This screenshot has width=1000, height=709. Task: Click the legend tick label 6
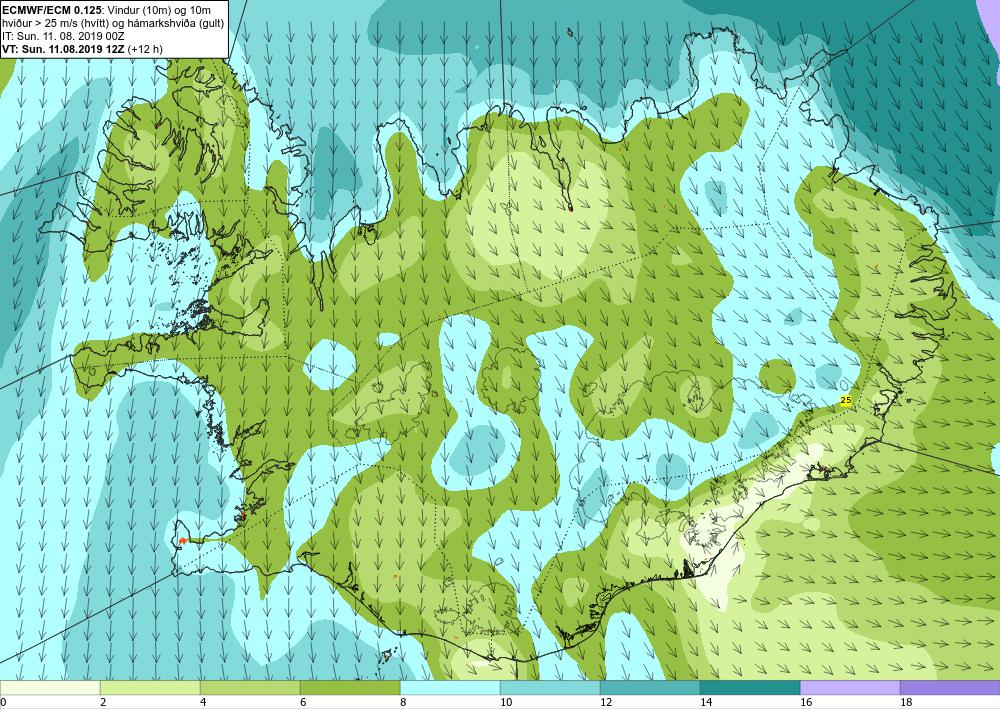[304, 702]
